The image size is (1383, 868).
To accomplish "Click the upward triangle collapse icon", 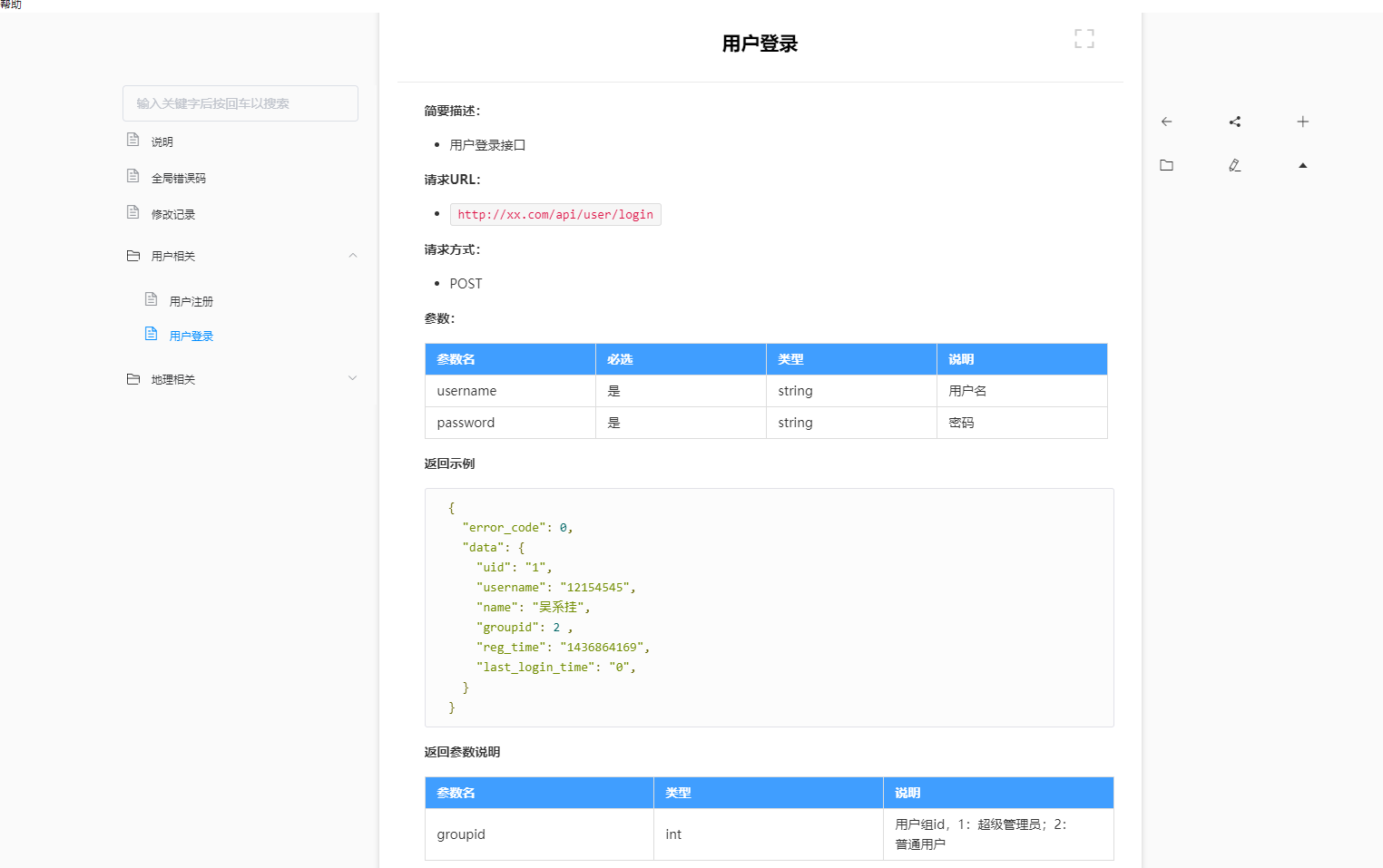I will pyautogui.click(x=1303, y=165).
